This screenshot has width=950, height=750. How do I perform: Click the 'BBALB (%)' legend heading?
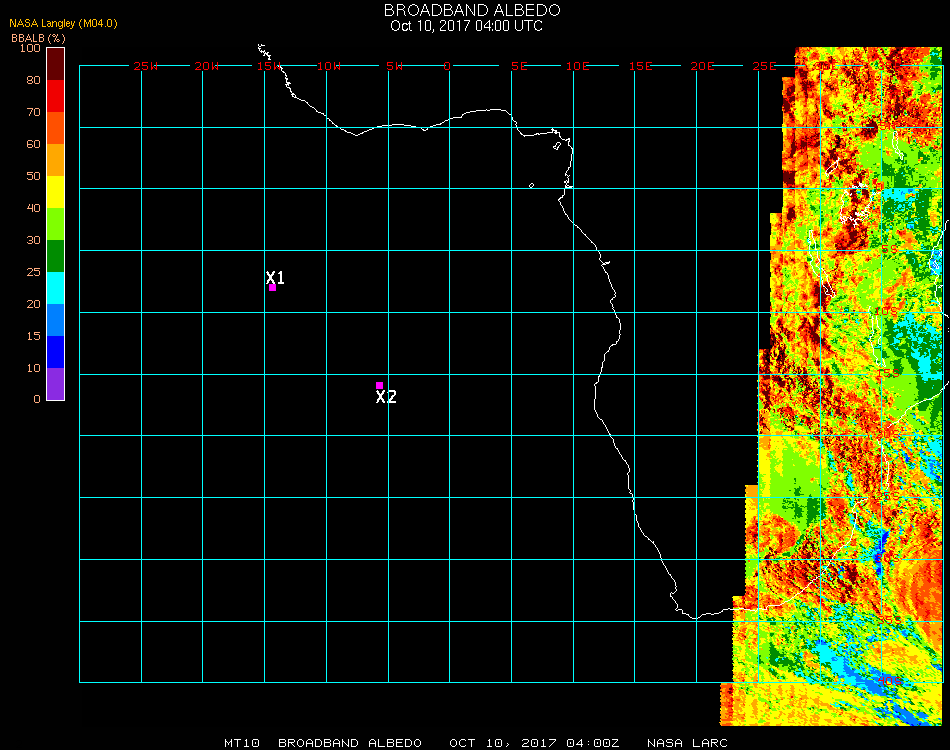(38, 38)
